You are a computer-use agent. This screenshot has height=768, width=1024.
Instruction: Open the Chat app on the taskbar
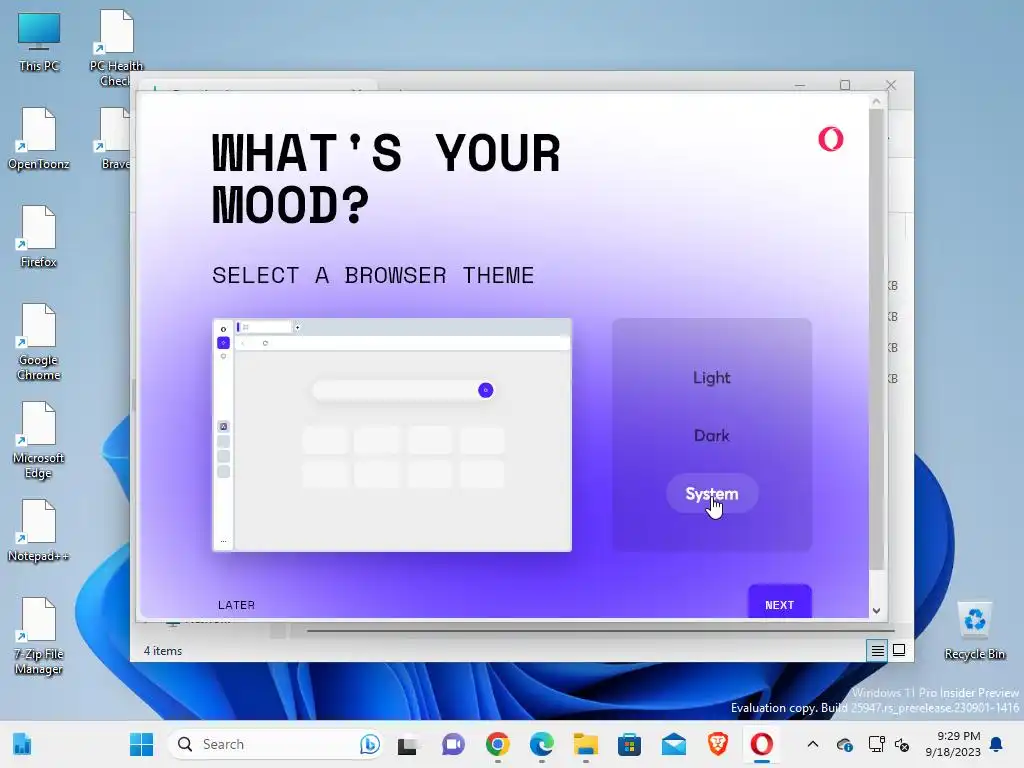coord(453,744)
